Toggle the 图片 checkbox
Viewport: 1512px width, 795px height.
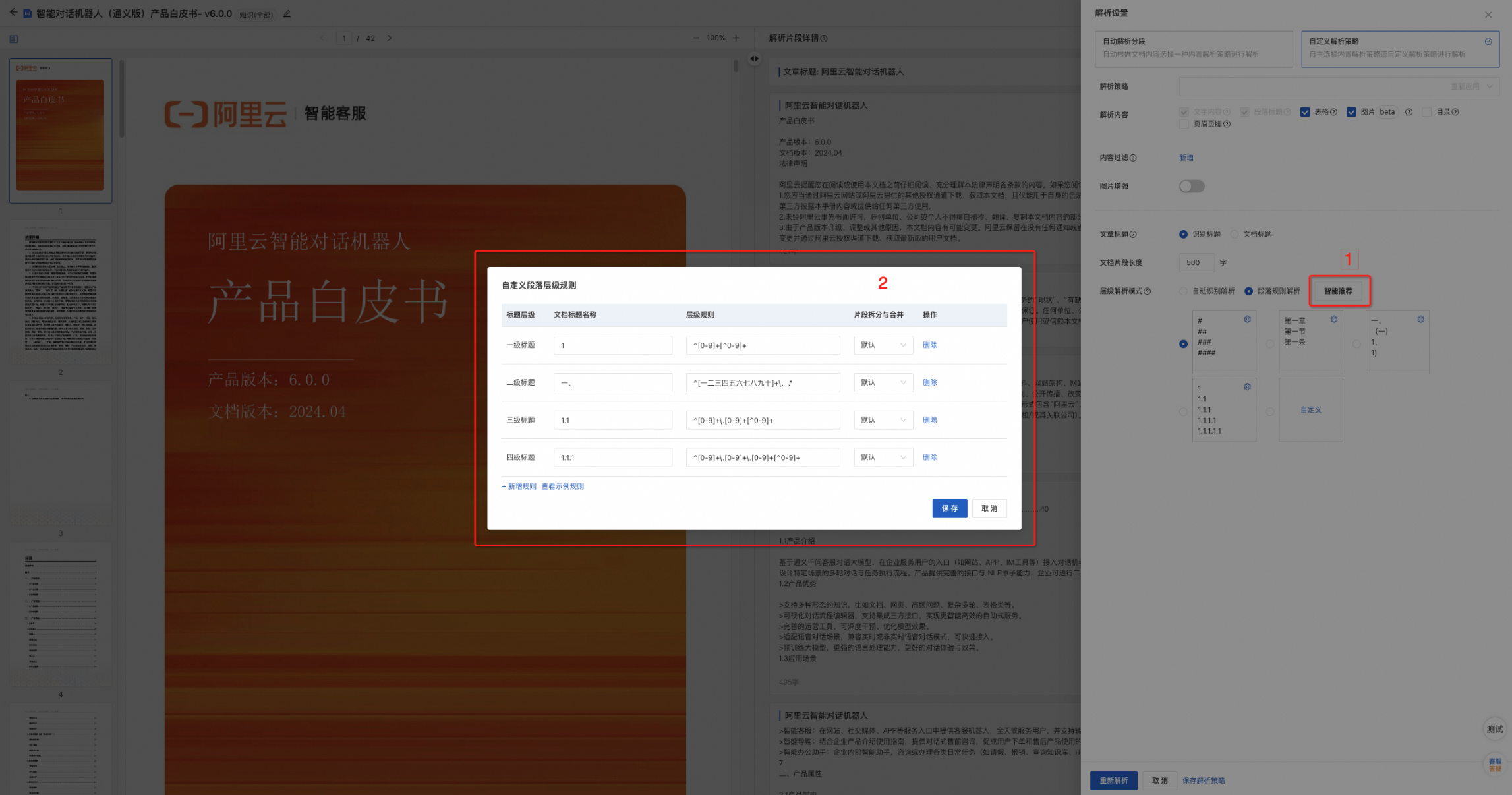[x=1351, y=112]
